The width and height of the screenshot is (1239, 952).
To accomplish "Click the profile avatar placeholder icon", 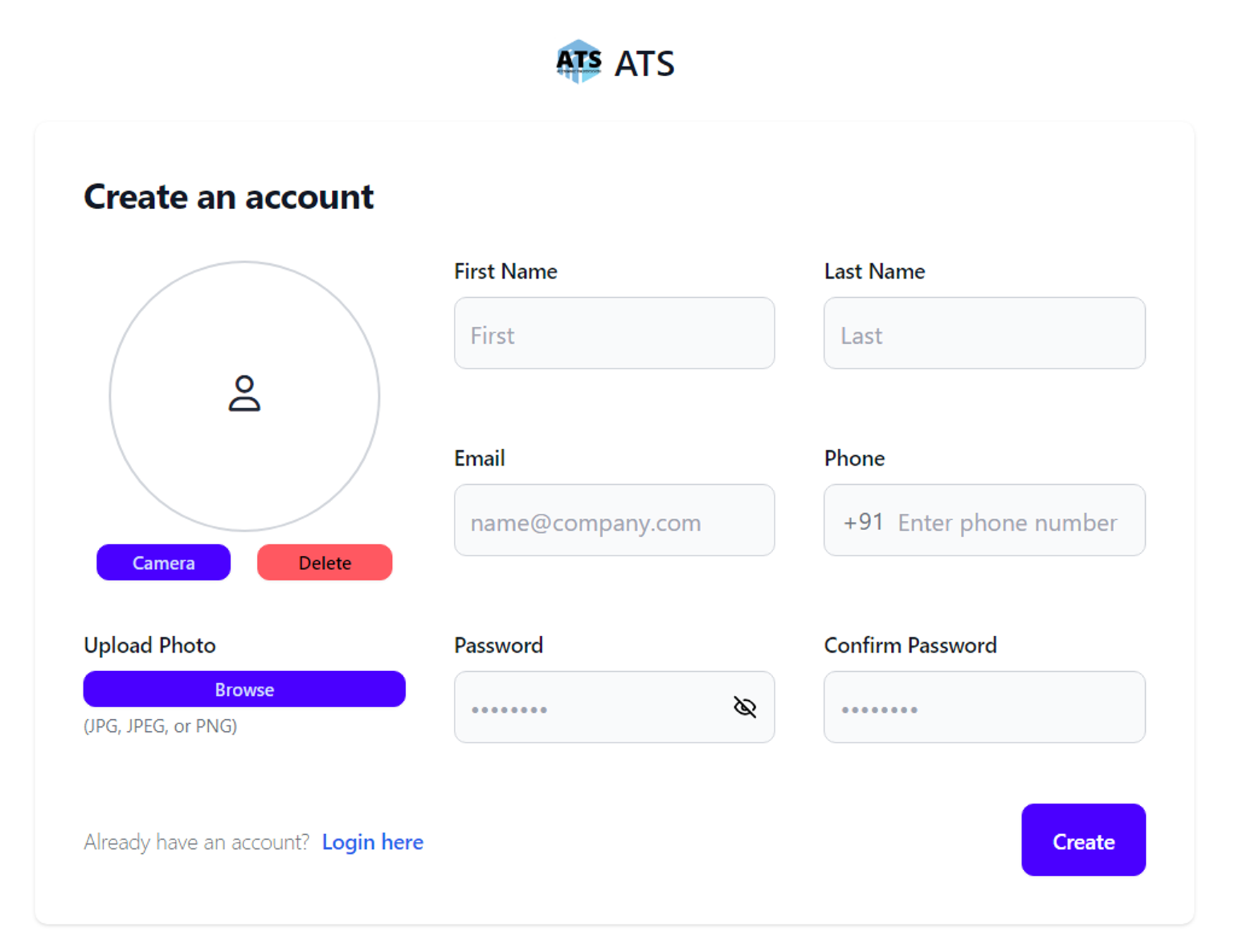I will click(x=244, y=394).
